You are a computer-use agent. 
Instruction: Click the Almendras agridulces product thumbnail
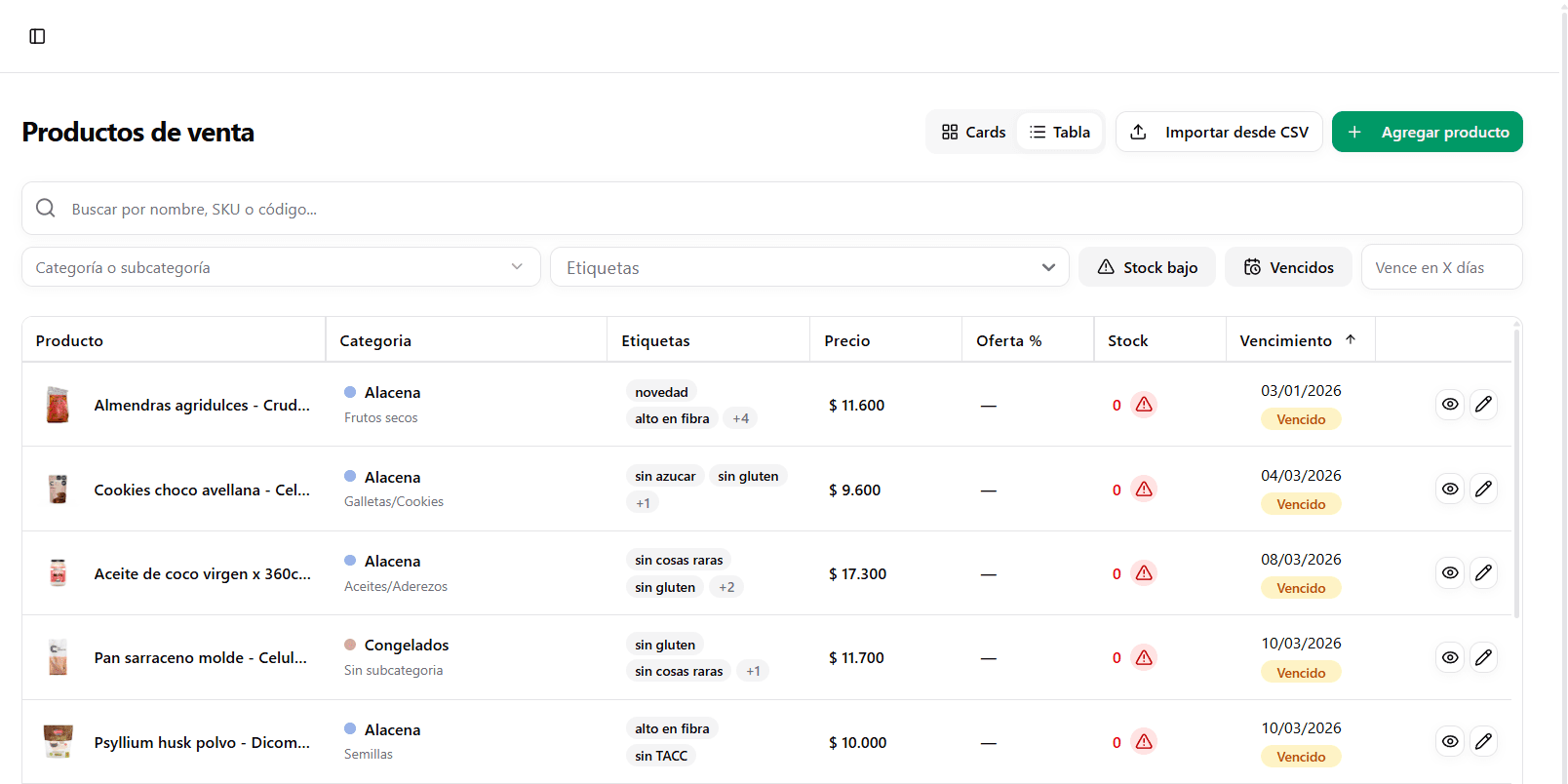click(x=59, y=405)
